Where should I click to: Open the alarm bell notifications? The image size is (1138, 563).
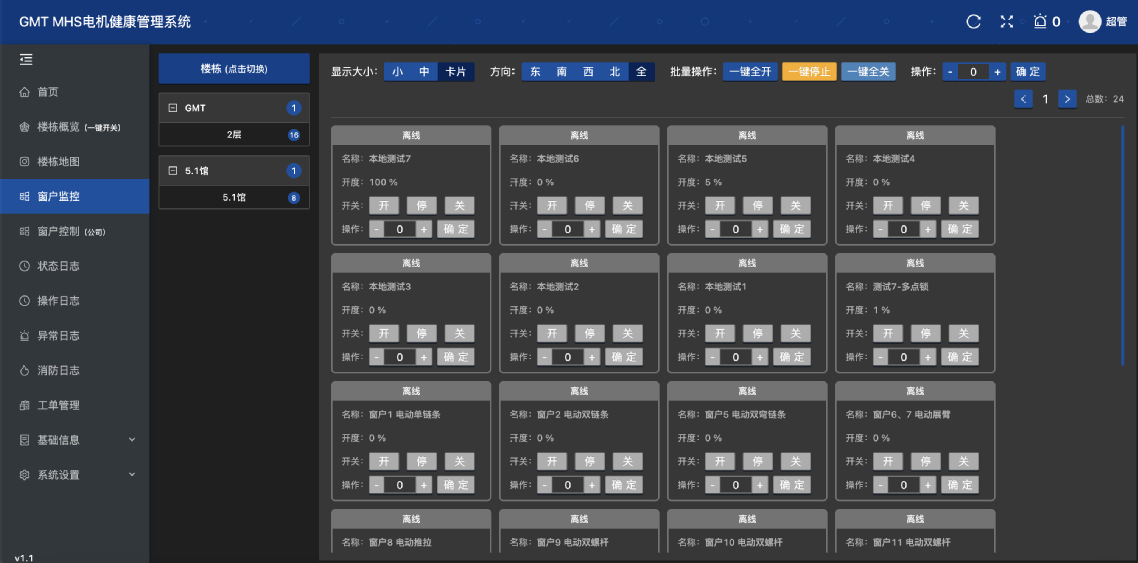[x=1040, y=22]
